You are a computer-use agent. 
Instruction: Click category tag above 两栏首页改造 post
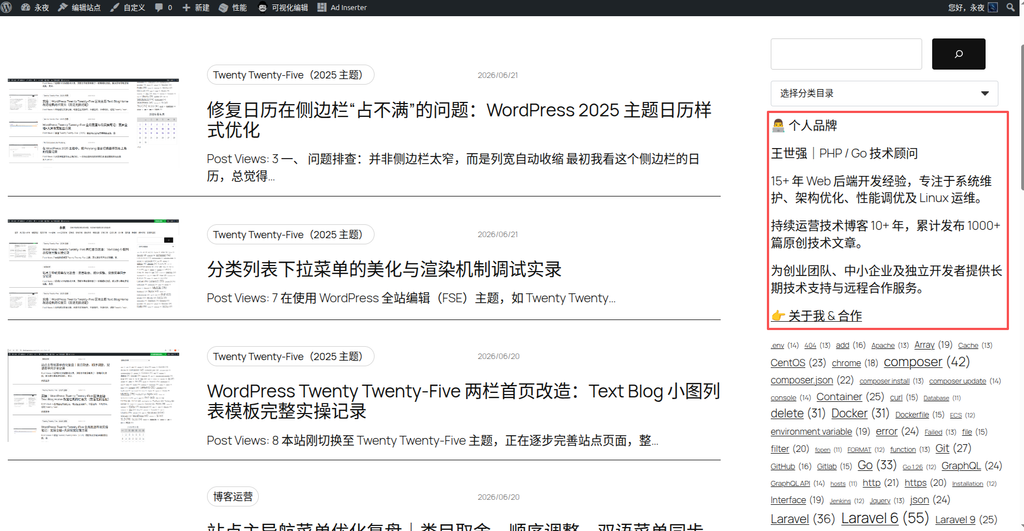pyautogui.click(x=291, y=357)
